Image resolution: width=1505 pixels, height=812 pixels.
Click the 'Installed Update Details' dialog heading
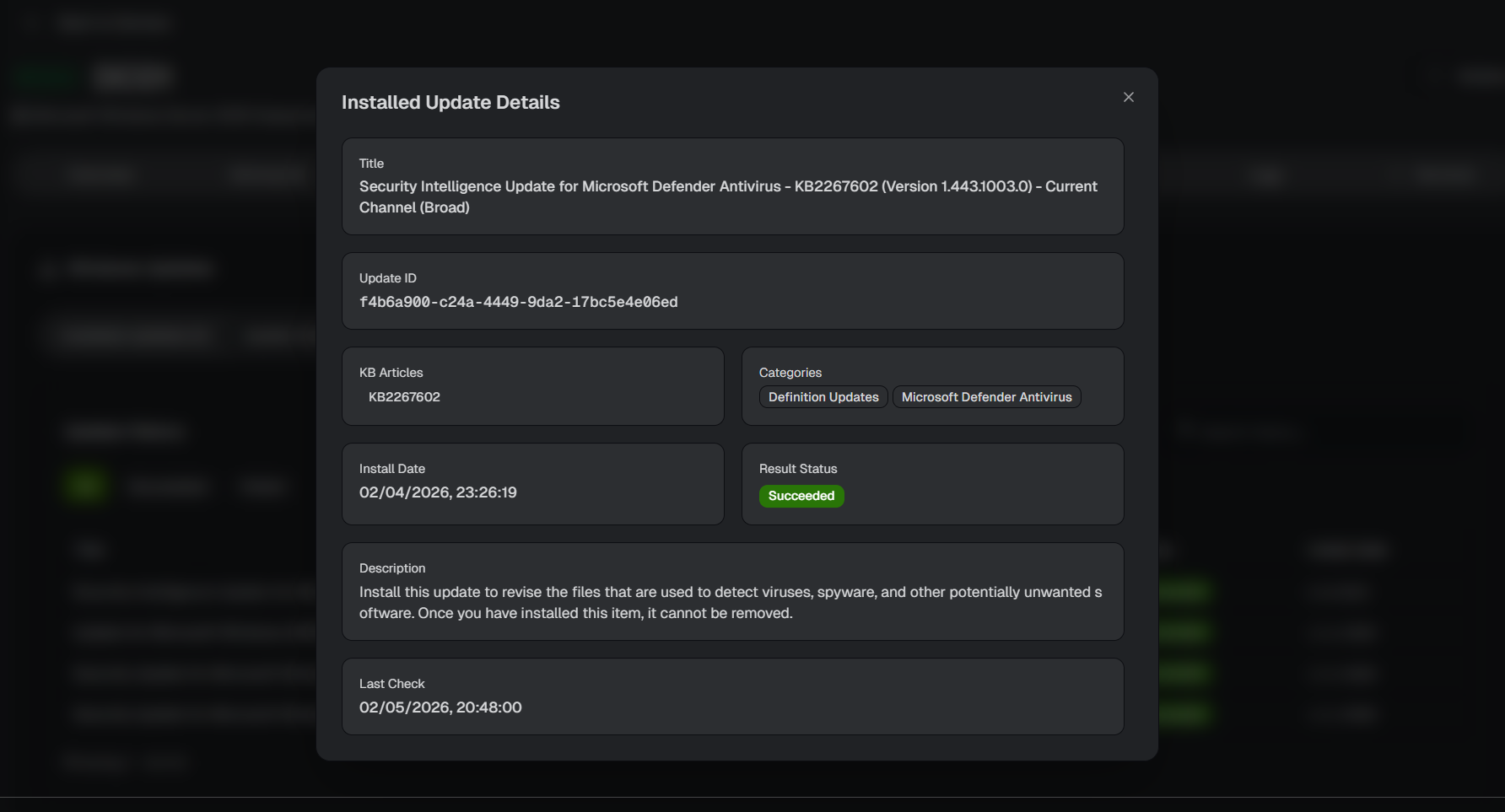click(450, 102)
